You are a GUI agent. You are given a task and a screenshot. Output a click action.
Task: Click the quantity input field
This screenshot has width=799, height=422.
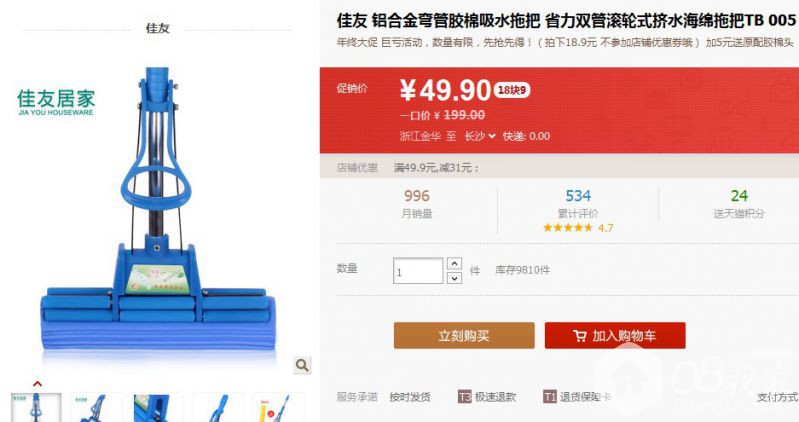418,271
